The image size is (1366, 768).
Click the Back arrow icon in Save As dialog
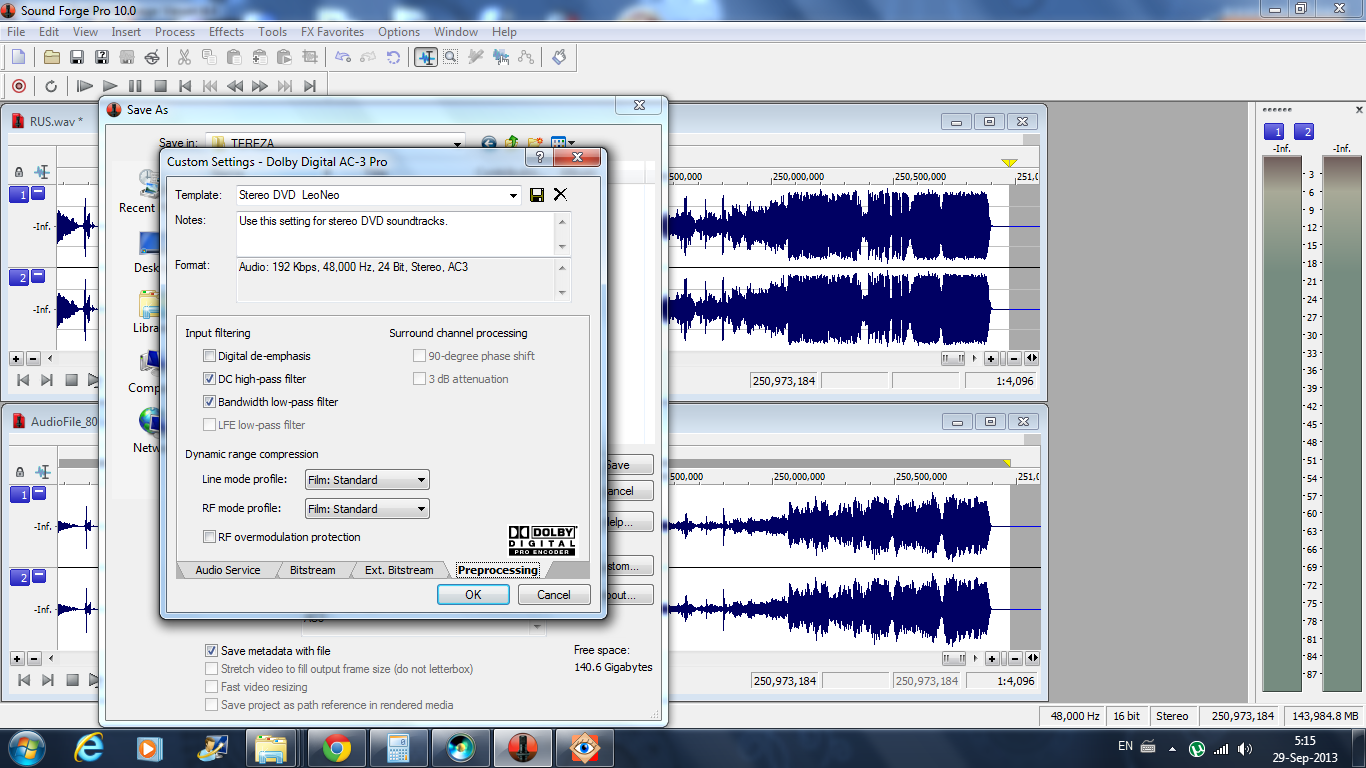[489, 143]
